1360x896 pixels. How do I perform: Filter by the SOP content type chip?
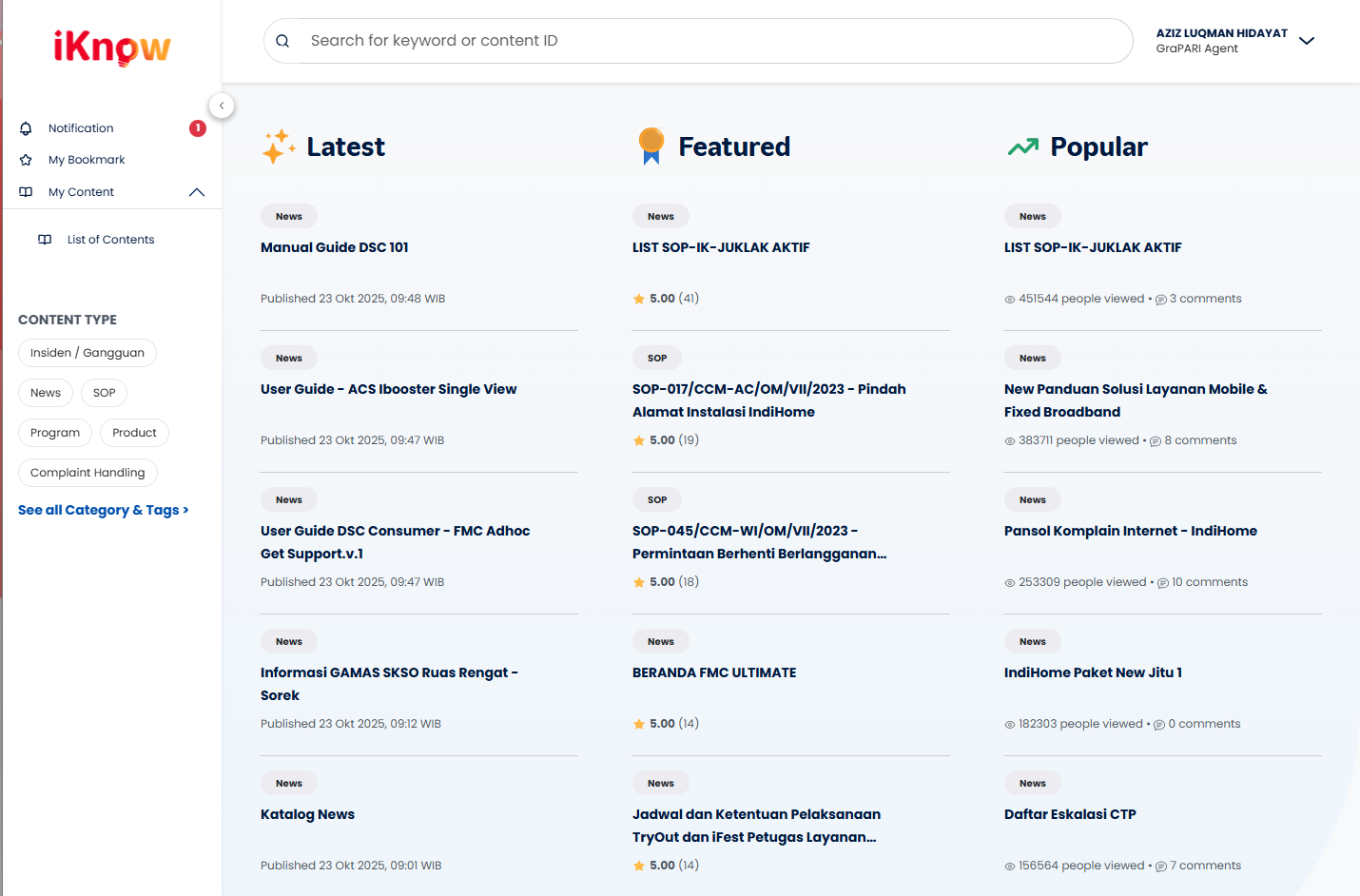point(105,393)
